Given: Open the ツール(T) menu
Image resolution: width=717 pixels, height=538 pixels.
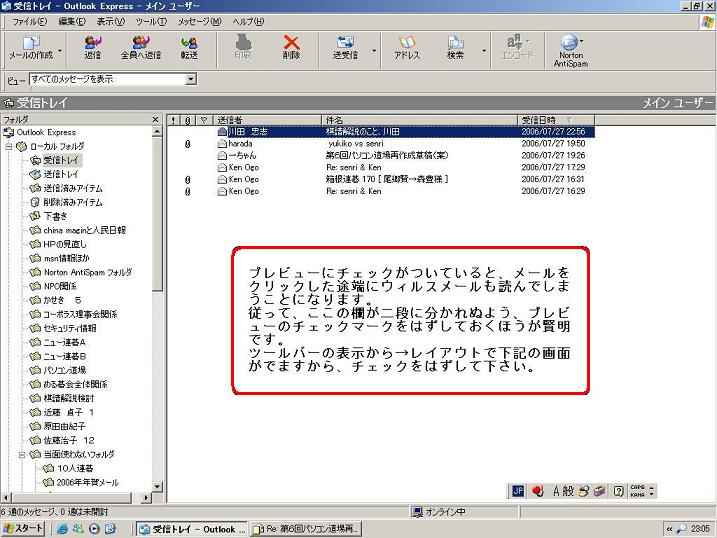Looking at the screenshot, I should pyautogui.click(x=151, y=21).
